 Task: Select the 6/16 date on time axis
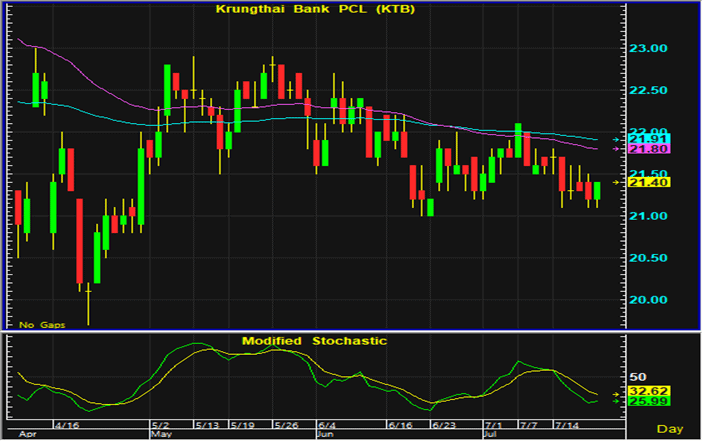(400, 425)
